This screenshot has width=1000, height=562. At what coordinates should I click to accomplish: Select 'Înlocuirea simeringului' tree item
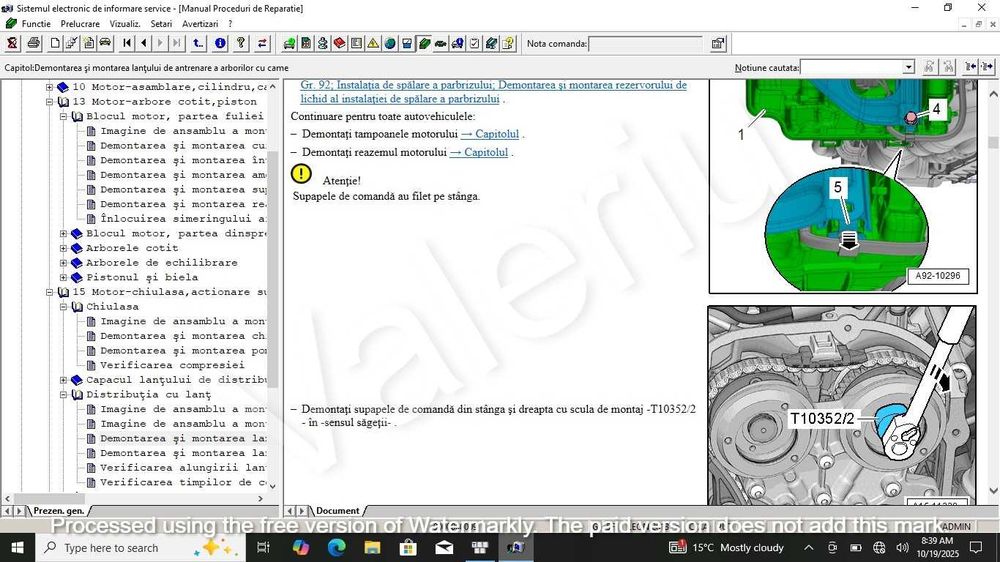(x=183, y=219)
